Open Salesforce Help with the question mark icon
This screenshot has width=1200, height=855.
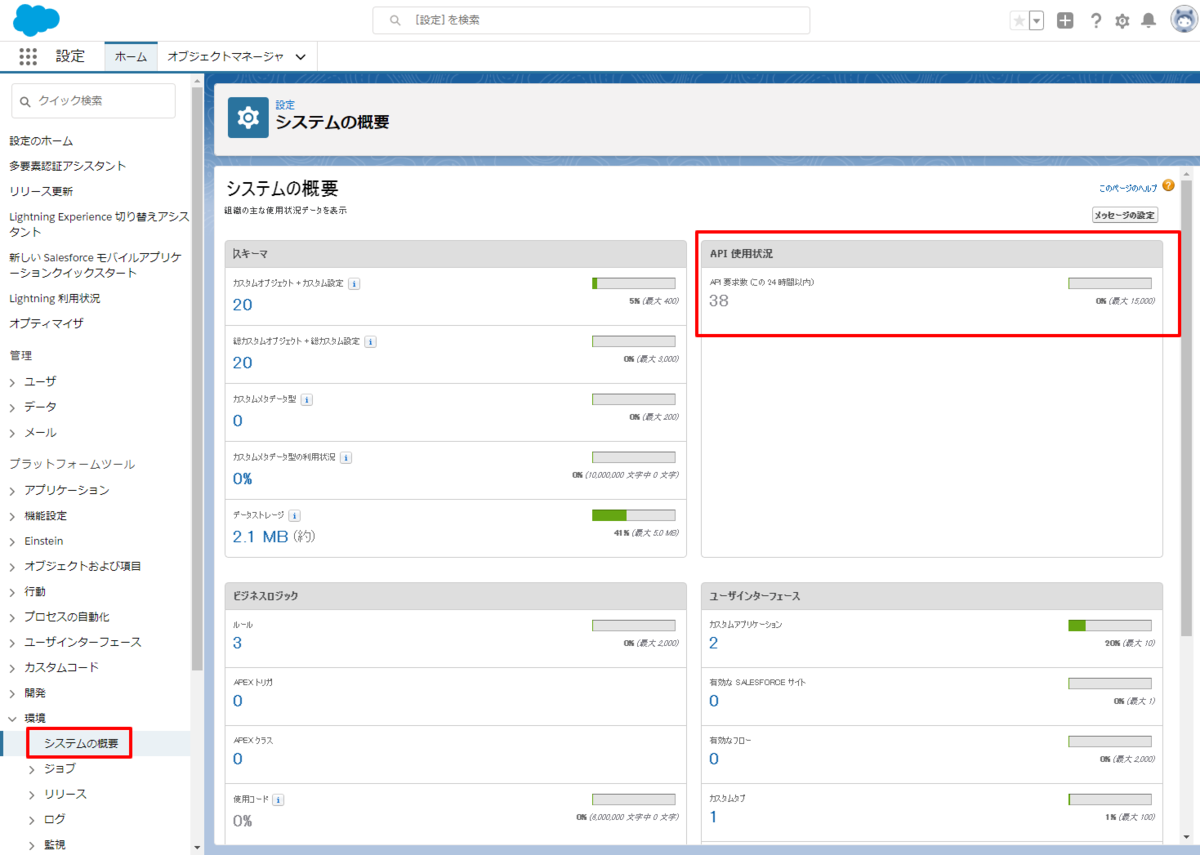[x=1095, y=19]
